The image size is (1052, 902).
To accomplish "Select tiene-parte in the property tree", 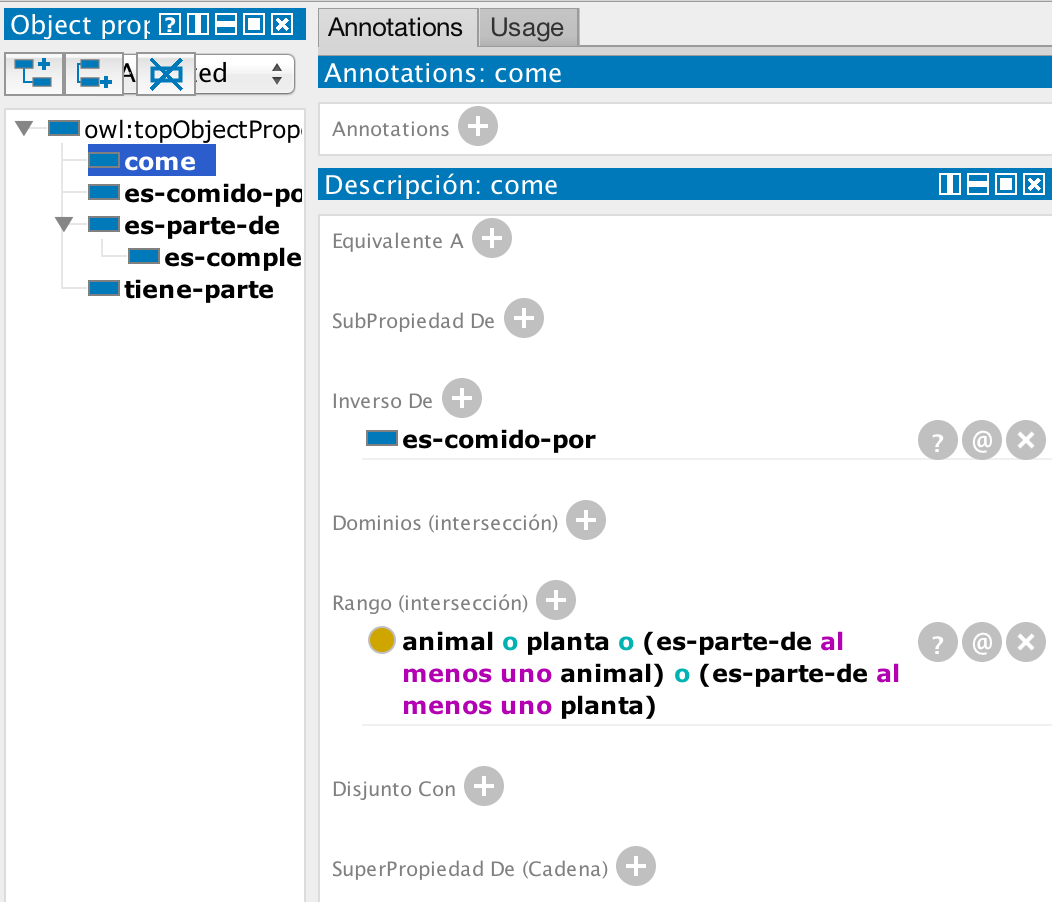I will (181, 290).
